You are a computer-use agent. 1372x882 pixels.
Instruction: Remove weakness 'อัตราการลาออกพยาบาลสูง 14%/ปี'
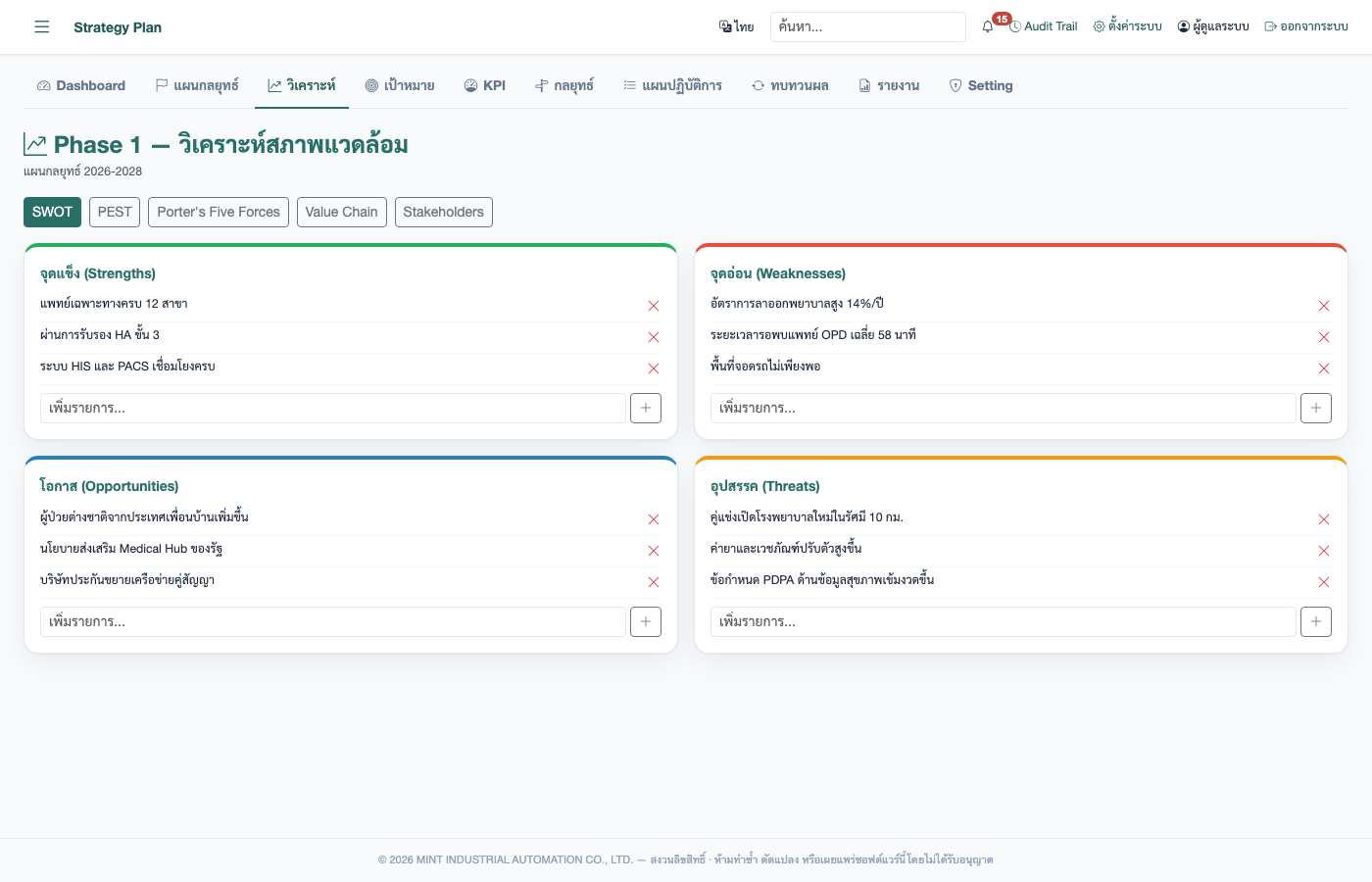[1324, 306]
